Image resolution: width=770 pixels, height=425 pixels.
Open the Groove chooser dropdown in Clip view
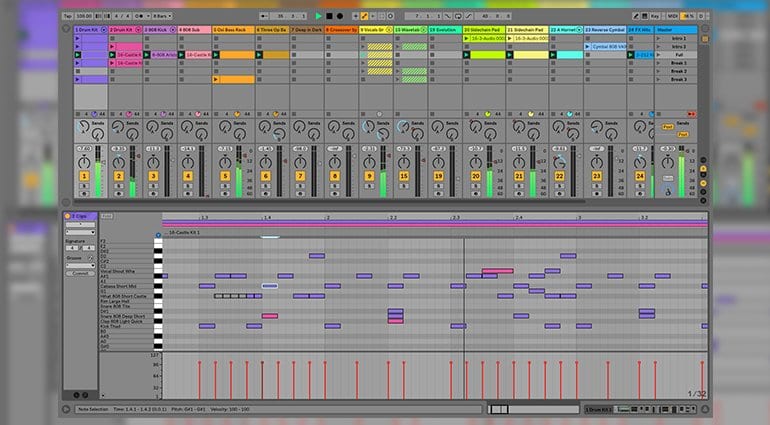[80, 265]
